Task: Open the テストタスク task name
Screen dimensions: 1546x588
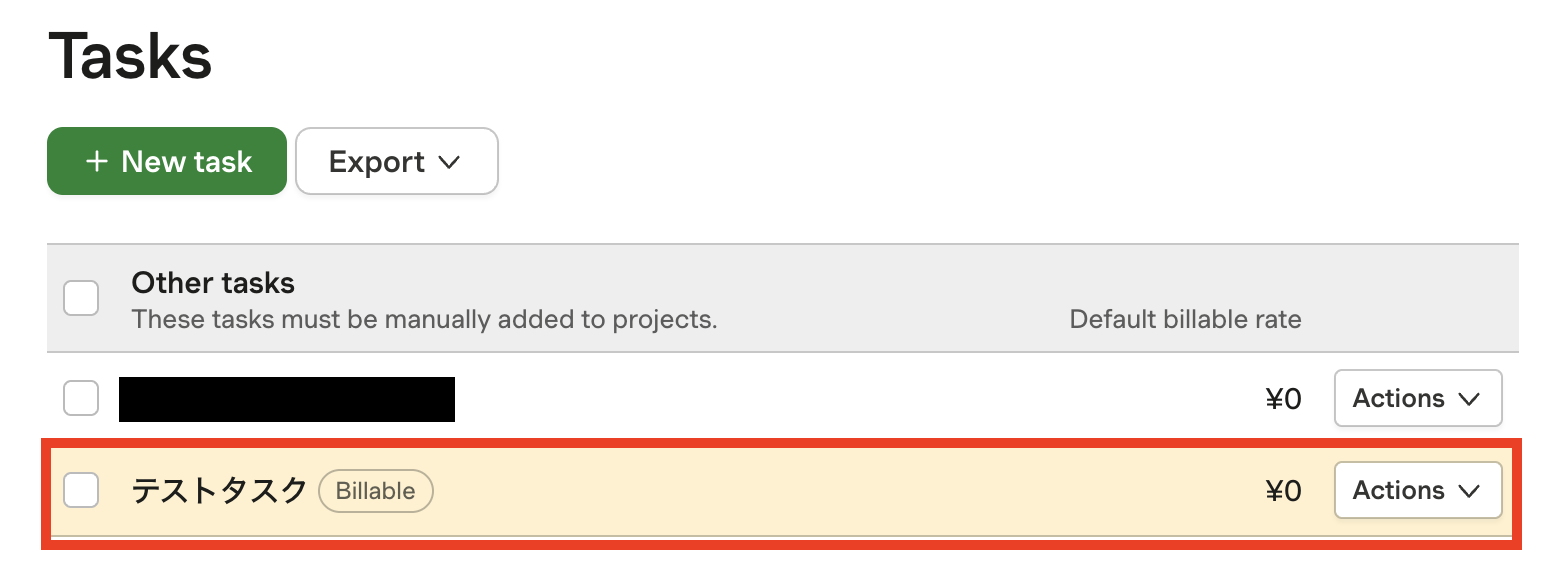Action: [220, 491]
